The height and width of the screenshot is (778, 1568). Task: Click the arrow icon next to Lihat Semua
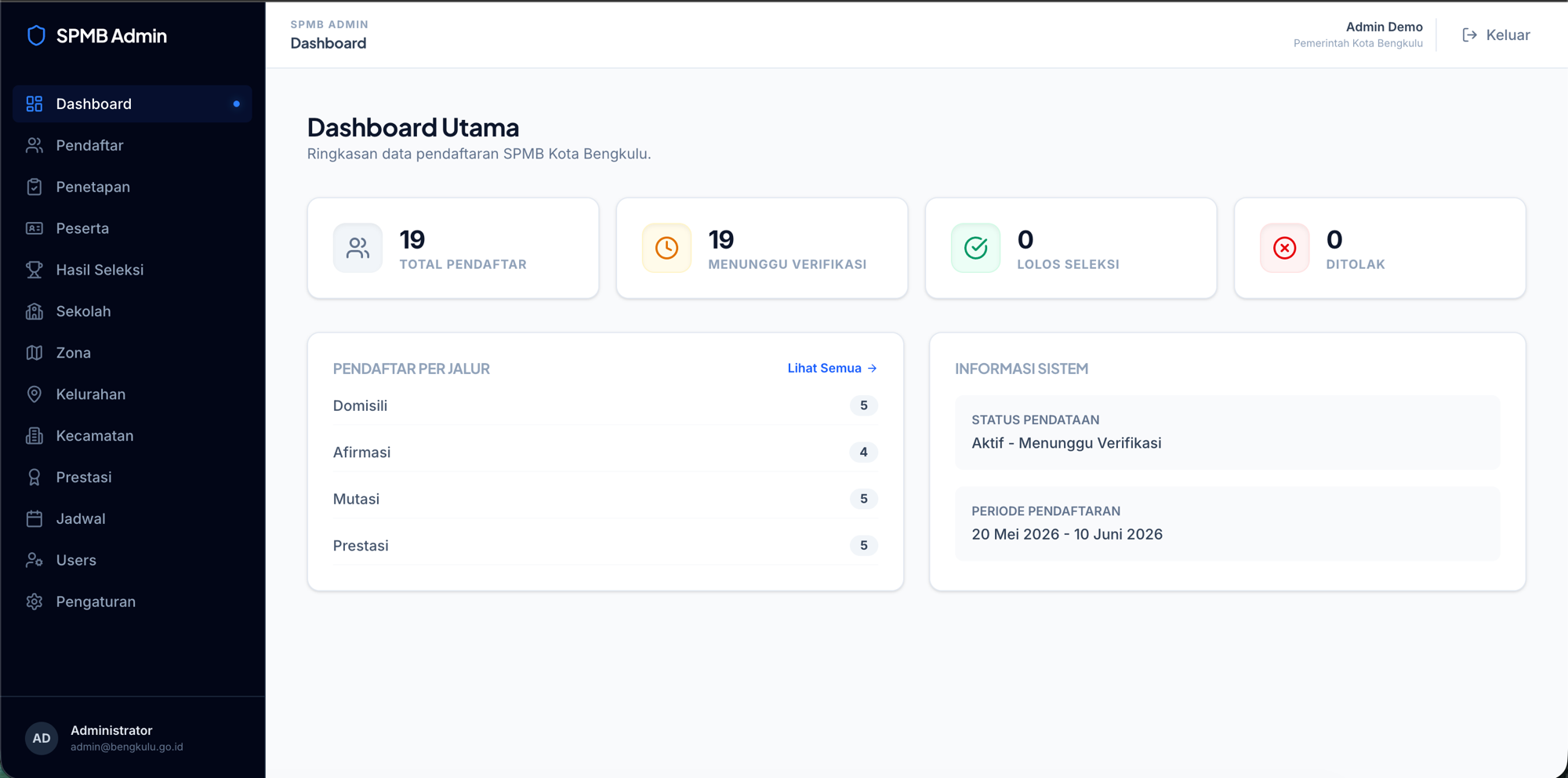click(873, 368)
